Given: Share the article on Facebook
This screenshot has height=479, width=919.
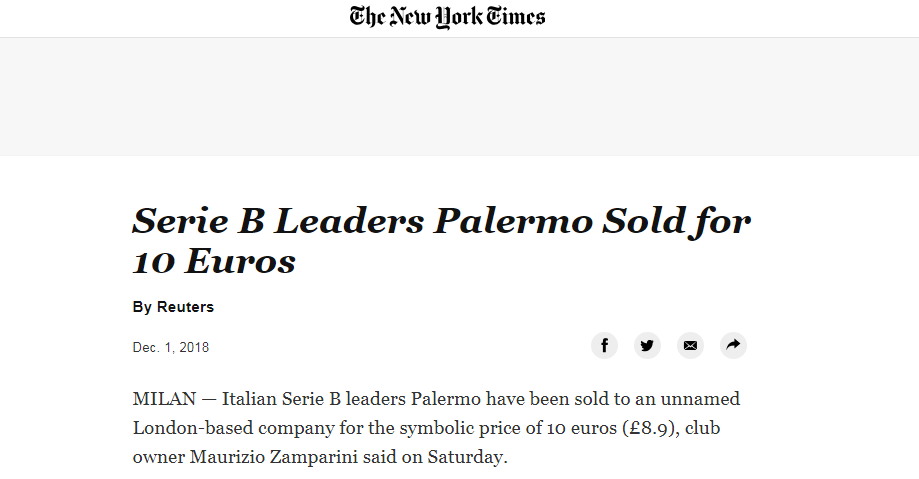Looking at the screenshot, I should point(604,346).
